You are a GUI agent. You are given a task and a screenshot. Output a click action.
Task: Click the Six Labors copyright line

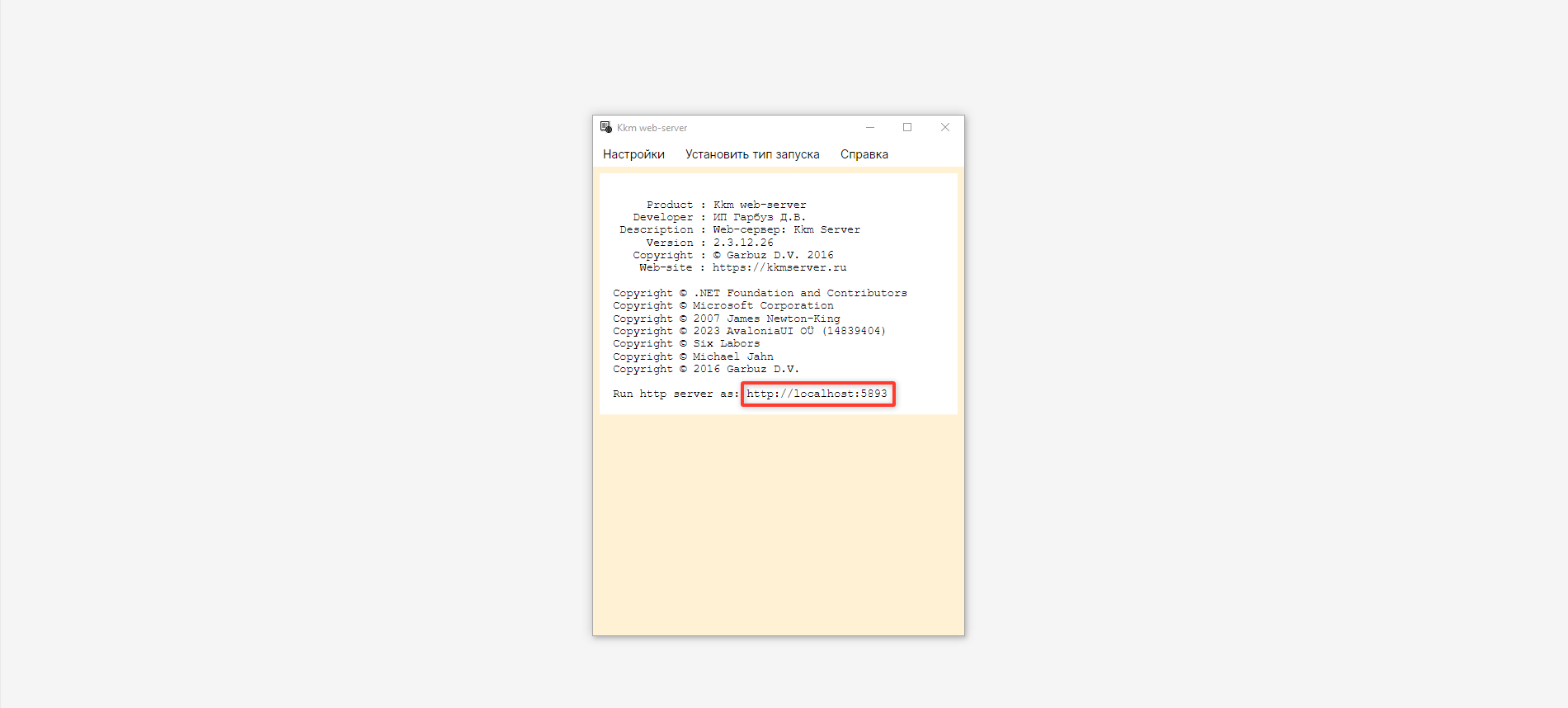click(x=686, y=343)
